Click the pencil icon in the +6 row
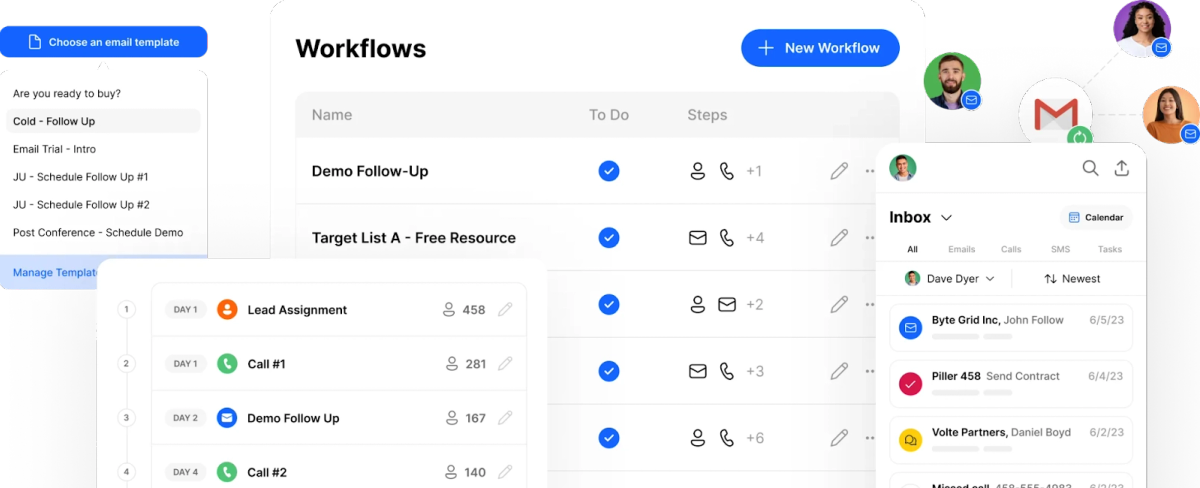Image resolution: width=1200 pixels, height=488 pixels. 839,438
